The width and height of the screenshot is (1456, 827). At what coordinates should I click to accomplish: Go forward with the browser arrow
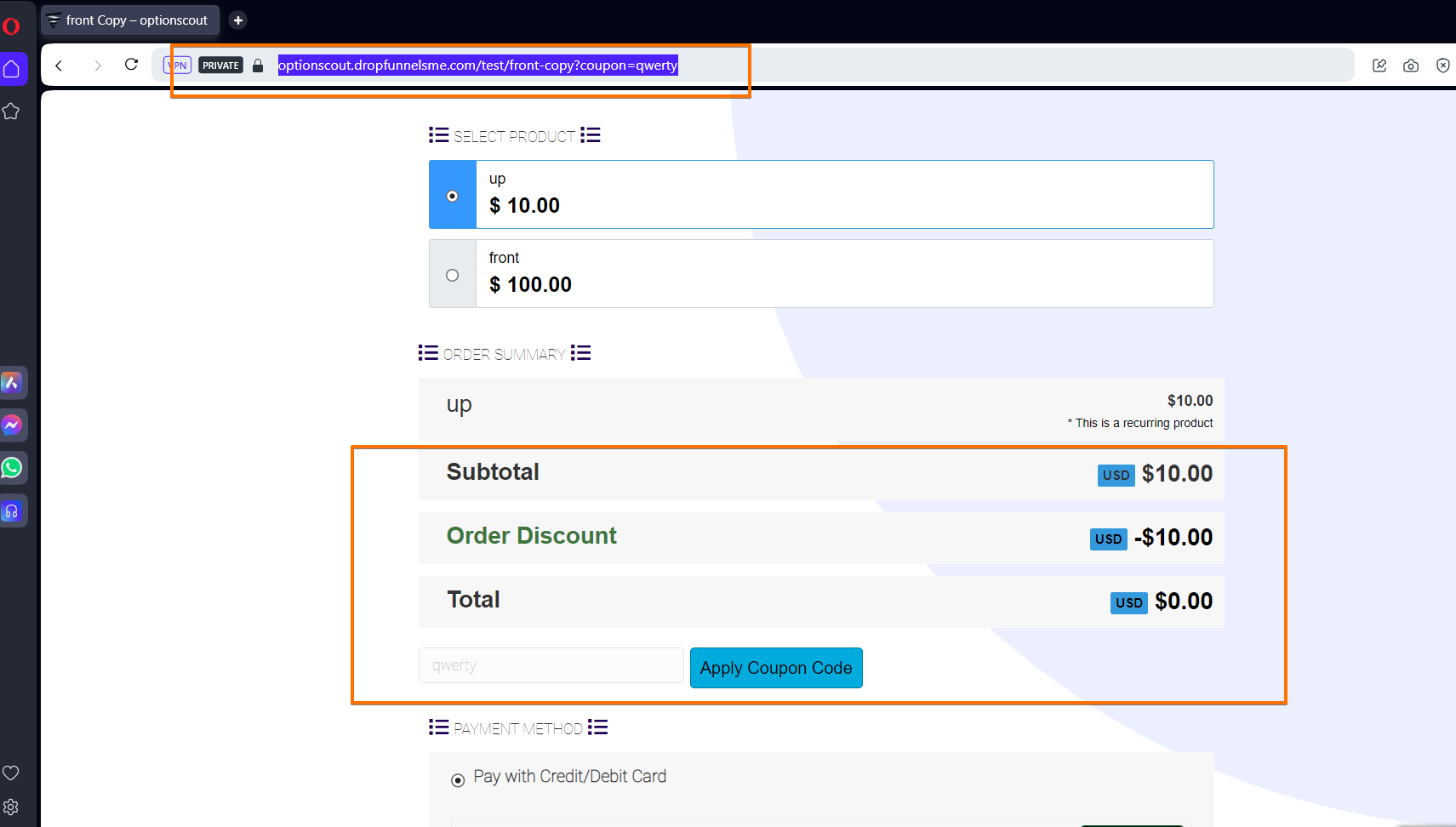point(98,65)
